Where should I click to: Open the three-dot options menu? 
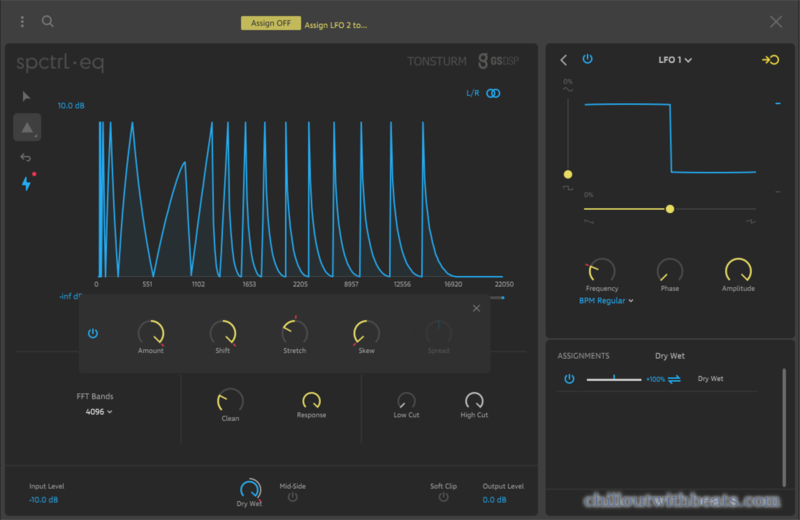(22, 21)
